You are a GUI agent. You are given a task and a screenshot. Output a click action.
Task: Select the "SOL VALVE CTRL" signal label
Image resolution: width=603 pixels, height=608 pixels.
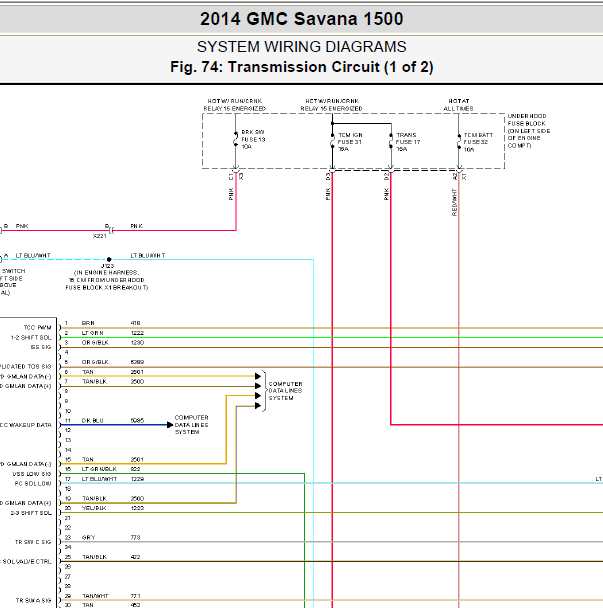tap(27, 561)
